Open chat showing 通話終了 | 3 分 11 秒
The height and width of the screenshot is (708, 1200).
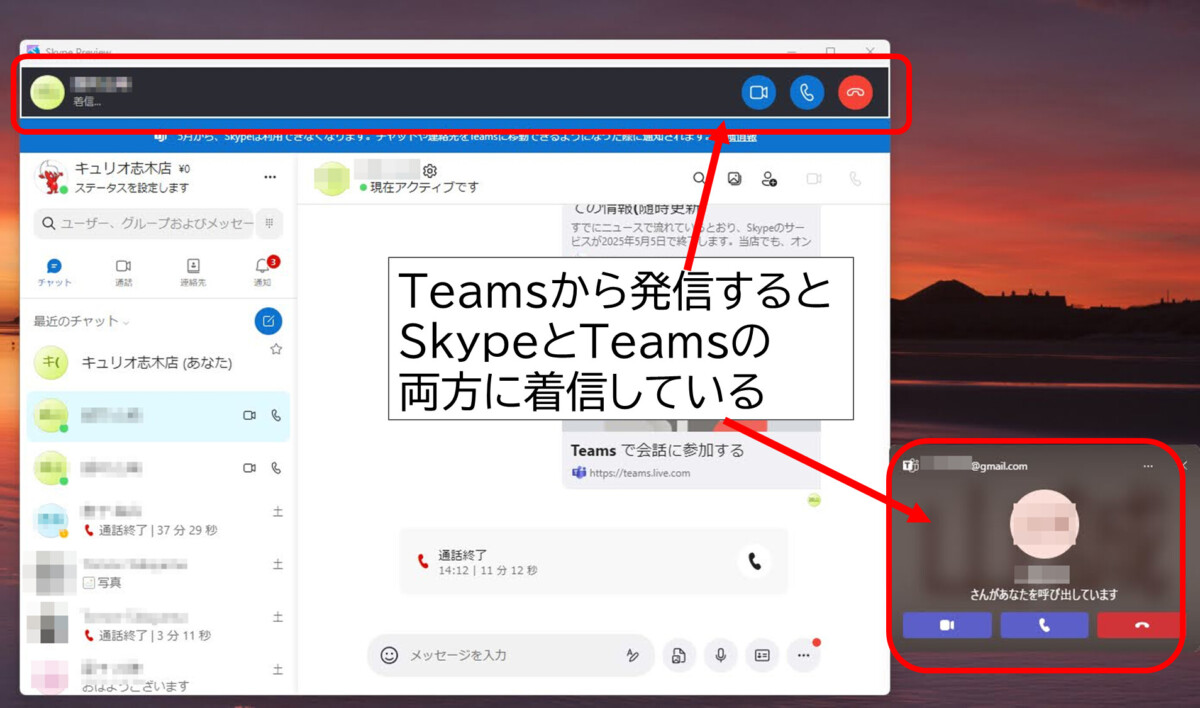tap(157, 625)
